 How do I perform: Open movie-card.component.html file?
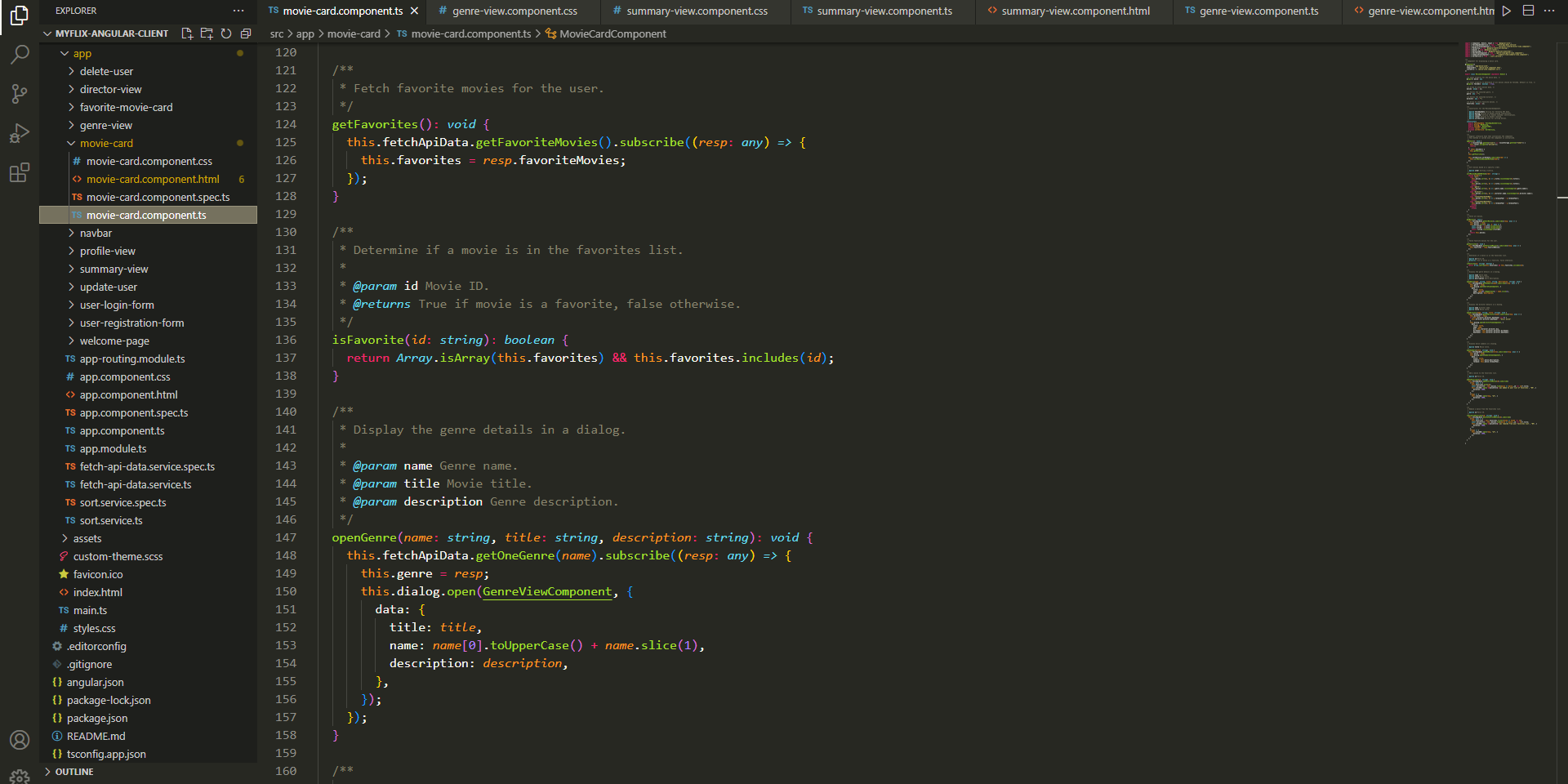(x=148, y=179)
